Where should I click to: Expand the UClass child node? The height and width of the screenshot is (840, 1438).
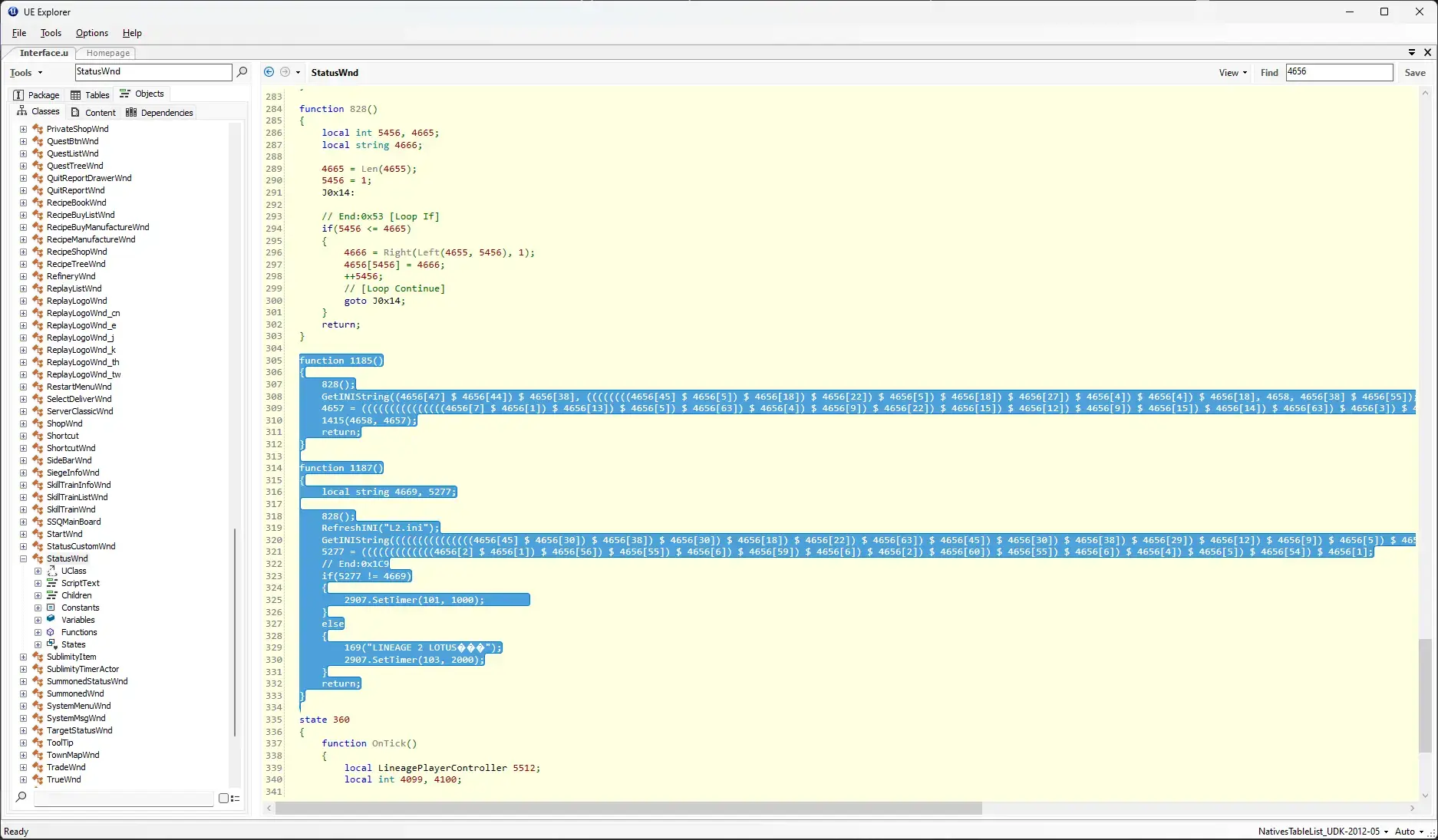38,571
